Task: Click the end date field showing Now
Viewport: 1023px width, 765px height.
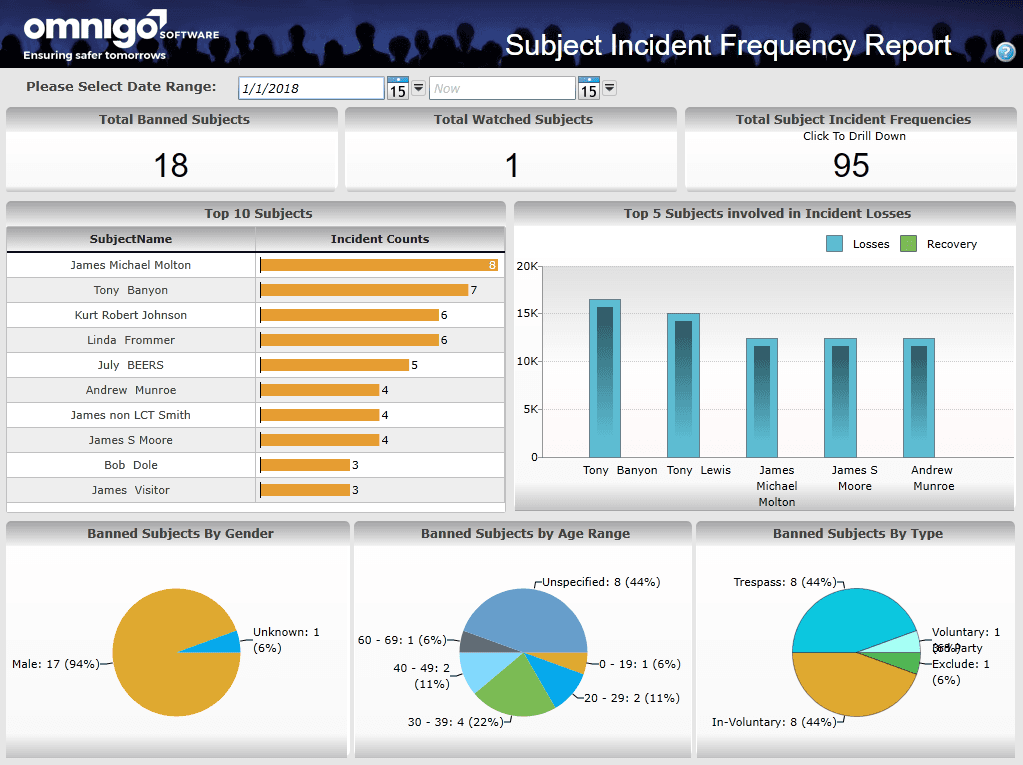Action: coord(501,88)
